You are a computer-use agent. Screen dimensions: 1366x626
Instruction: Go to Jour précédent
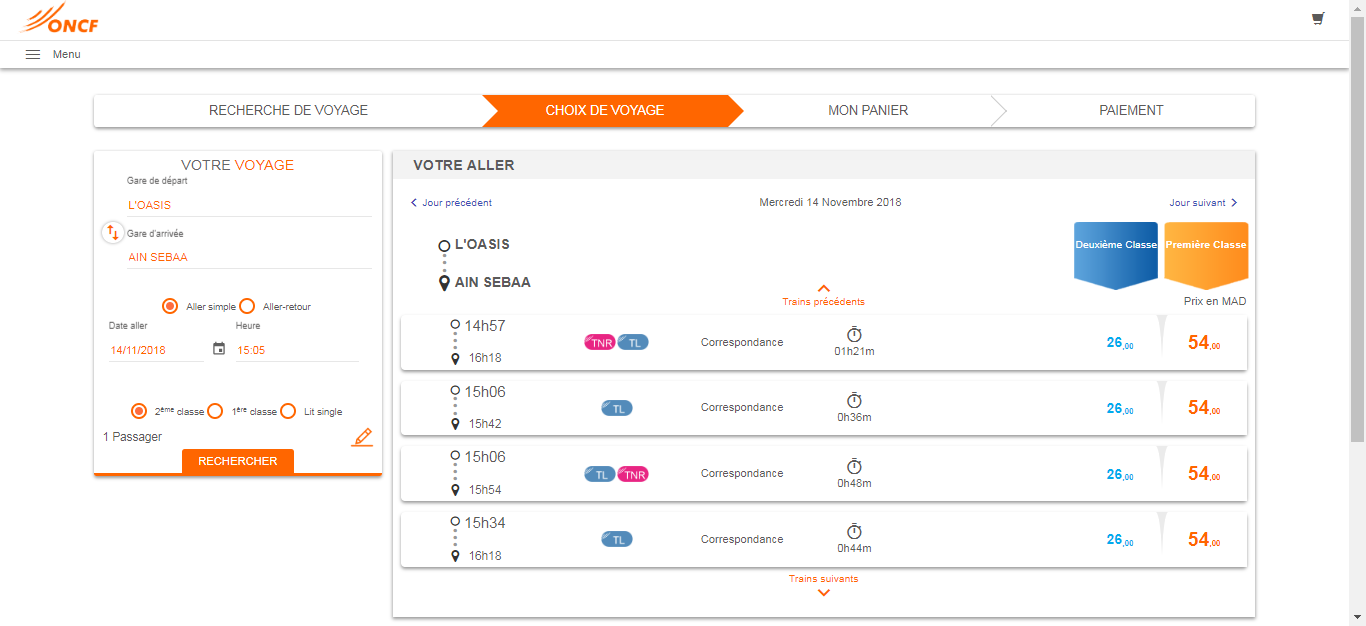(451, 203)
